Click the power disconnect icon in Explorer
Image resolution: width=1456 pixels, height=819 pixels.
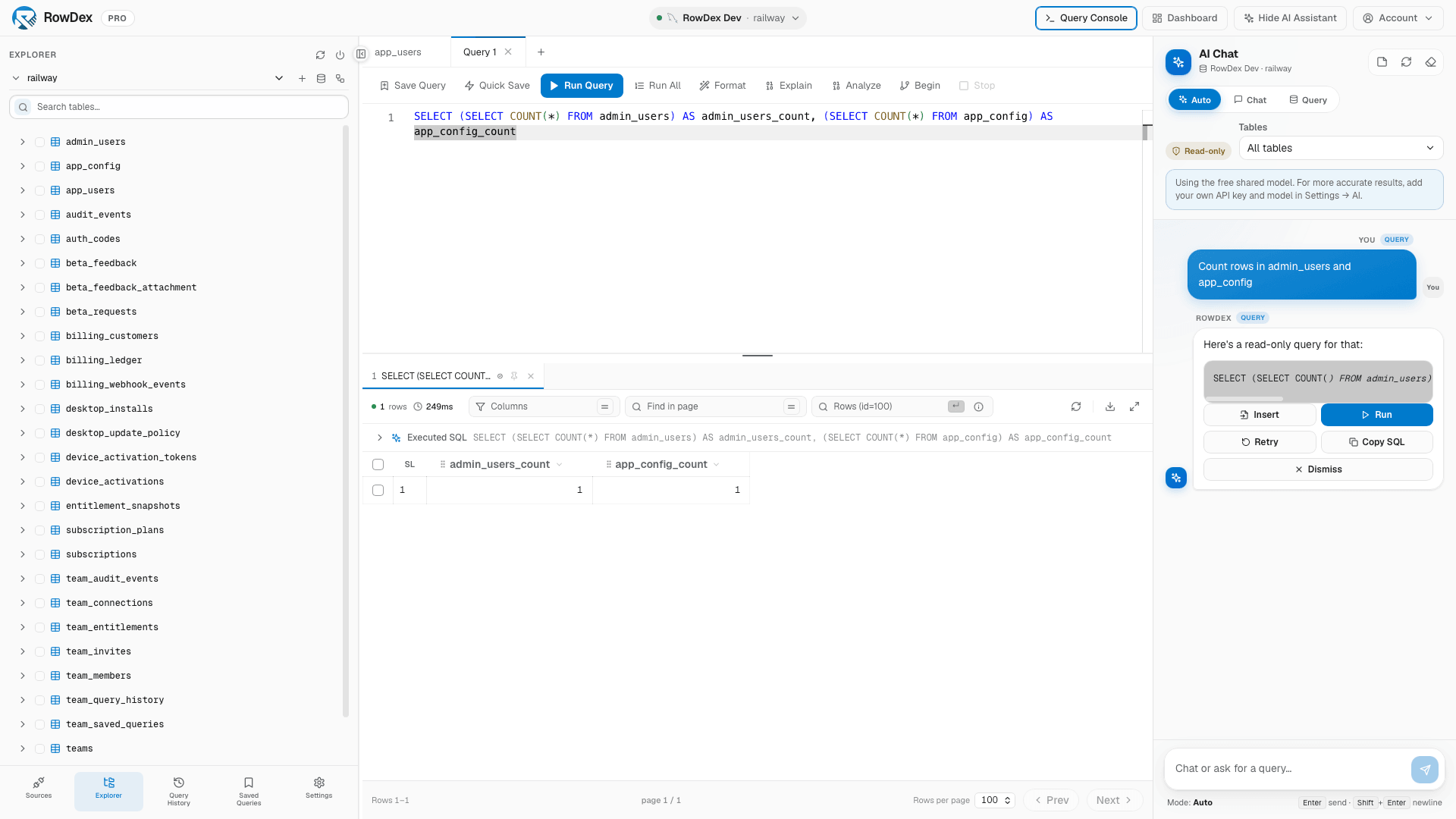point(340,55)
